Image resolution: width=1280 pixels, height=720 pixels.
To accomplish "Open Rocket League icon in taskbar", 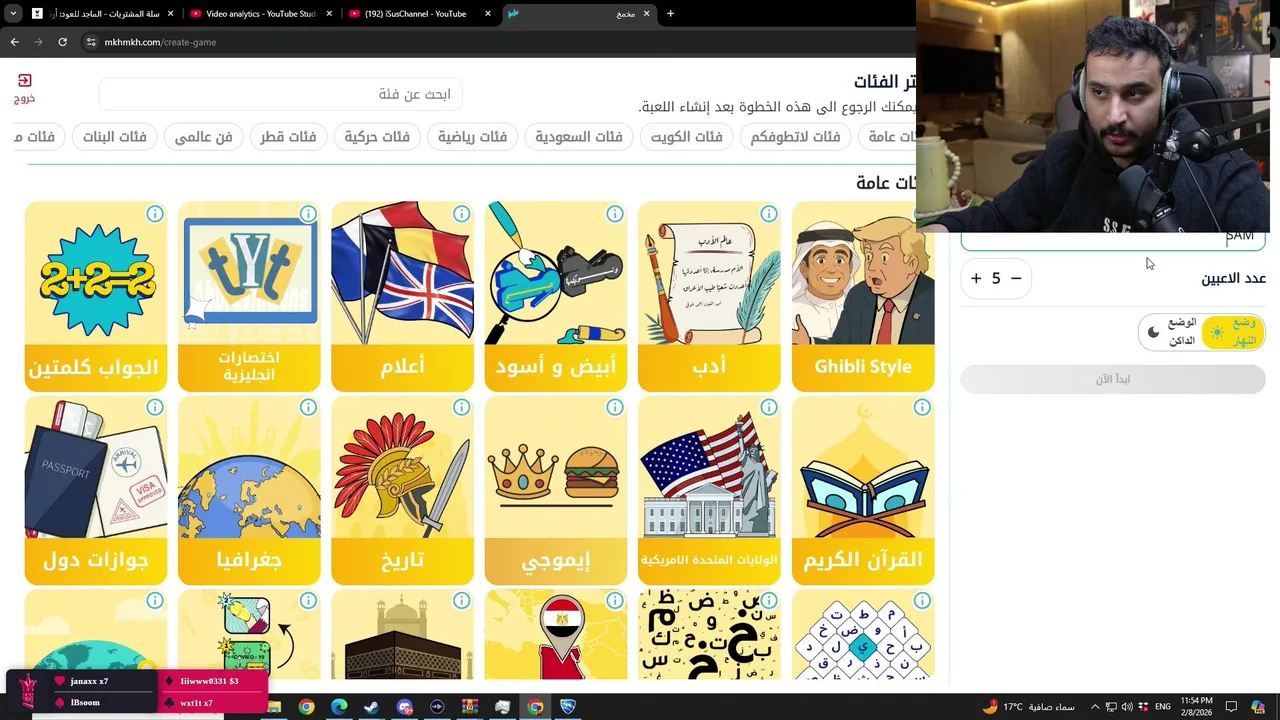I will point(568,707).
